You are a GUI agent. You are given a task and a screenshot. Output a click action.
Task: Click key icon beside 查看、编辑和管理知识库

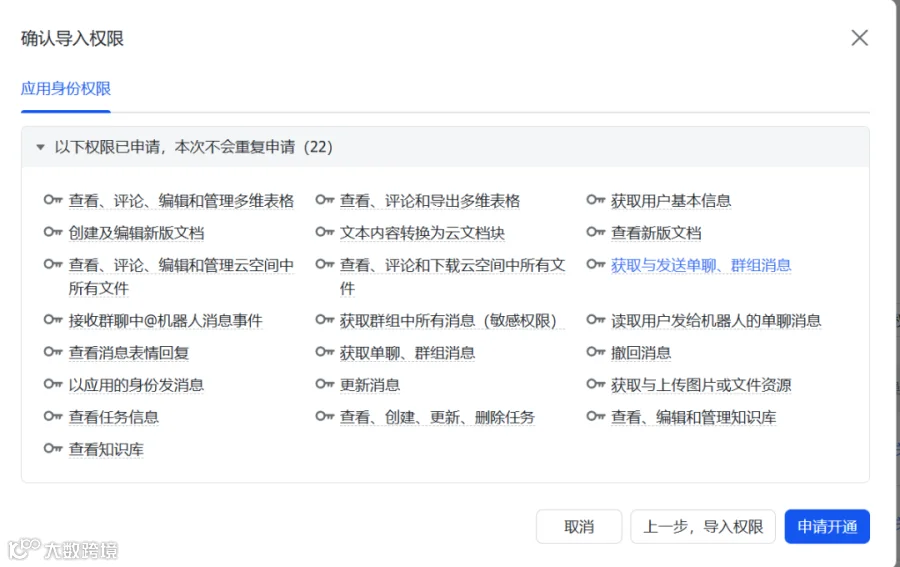(x=595, y=415)
